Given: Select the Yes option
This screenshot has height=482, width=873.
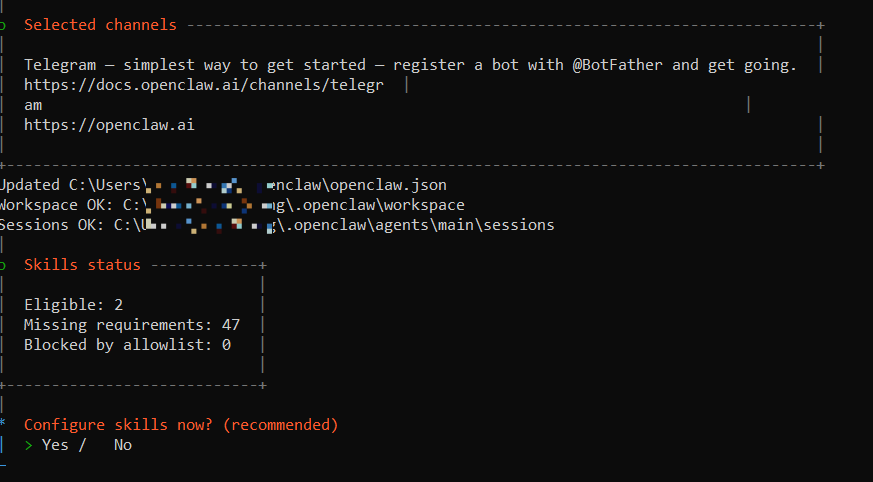Looking at the screenshot, I should tap(55, 445).
